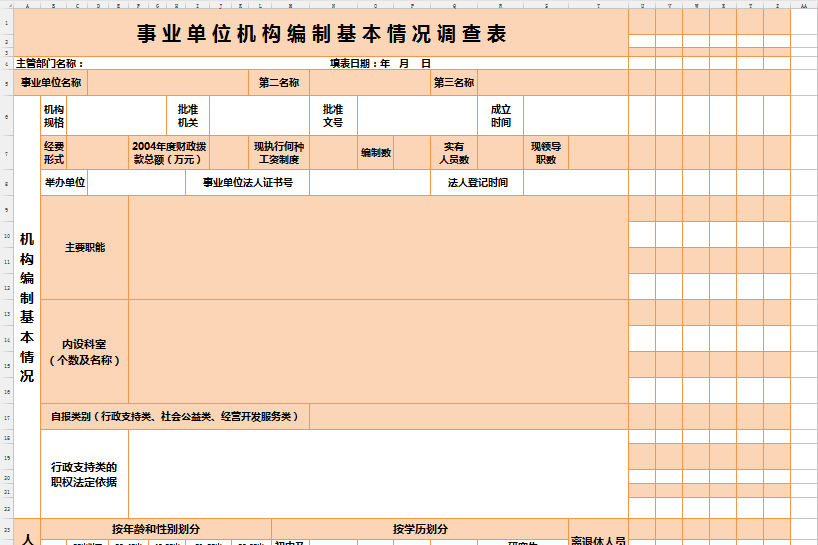Click the 填表日期 date cell
818x545 pixels.
point(380,63)
